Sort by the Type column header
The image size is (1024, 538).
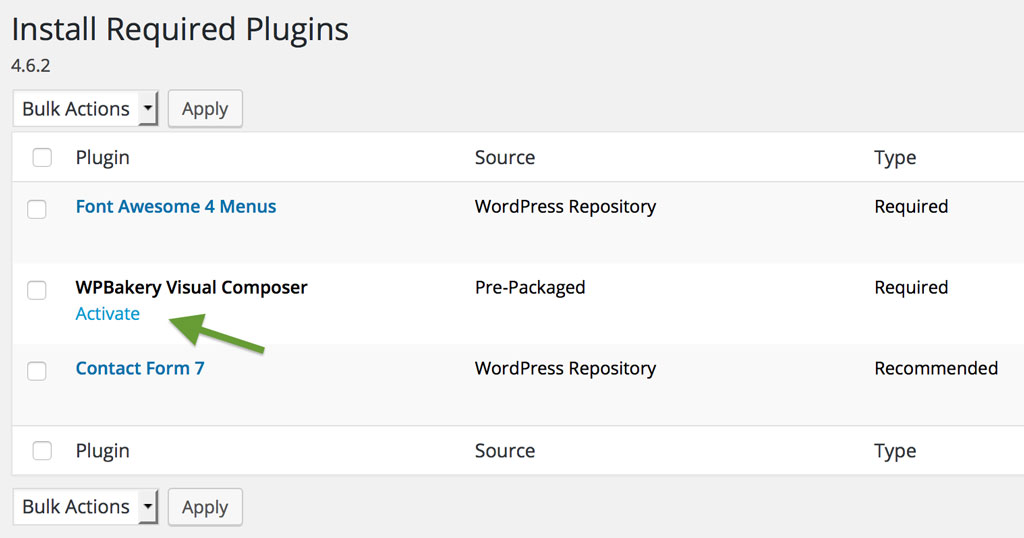pyautogui.click(x=895, y=157)
